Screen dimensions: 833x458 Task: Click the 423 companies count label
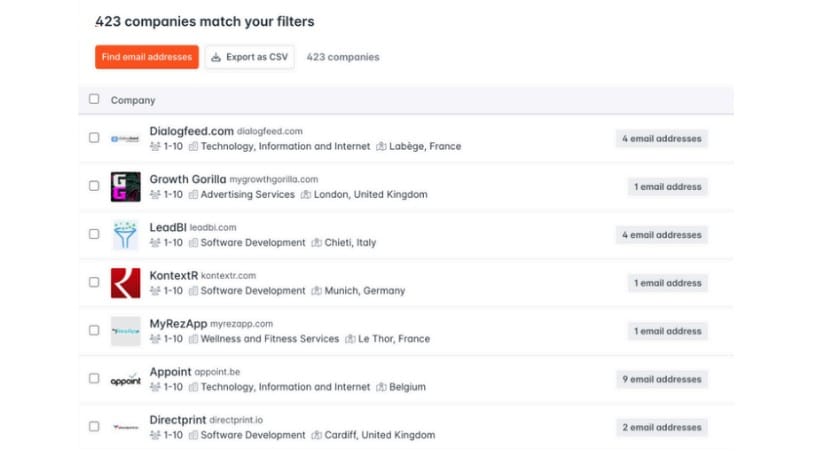pos(343,57)
